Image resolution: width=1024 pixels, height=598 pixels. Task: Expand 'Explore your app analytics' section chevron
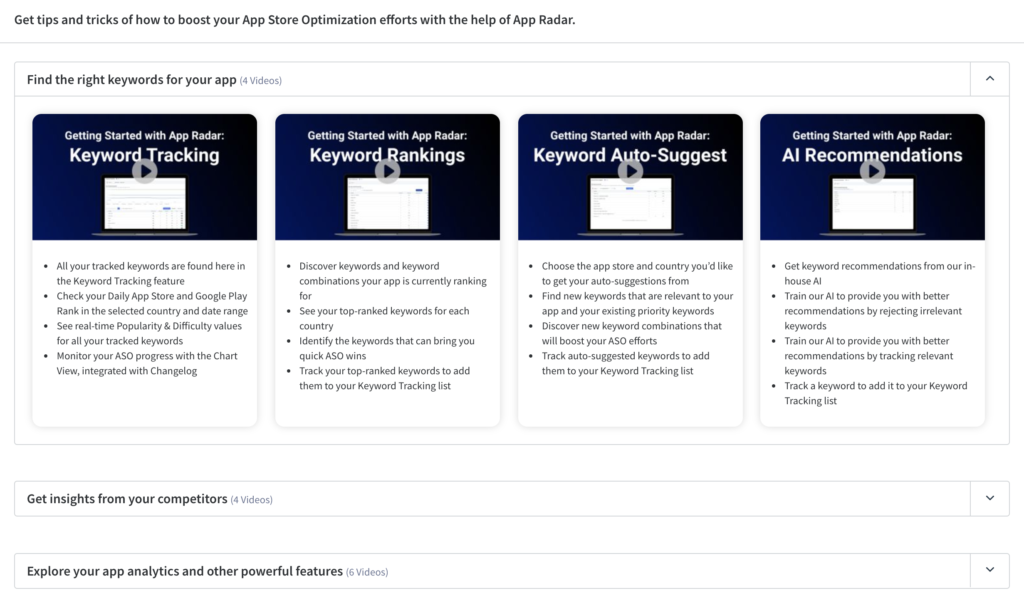pos(990,570)
